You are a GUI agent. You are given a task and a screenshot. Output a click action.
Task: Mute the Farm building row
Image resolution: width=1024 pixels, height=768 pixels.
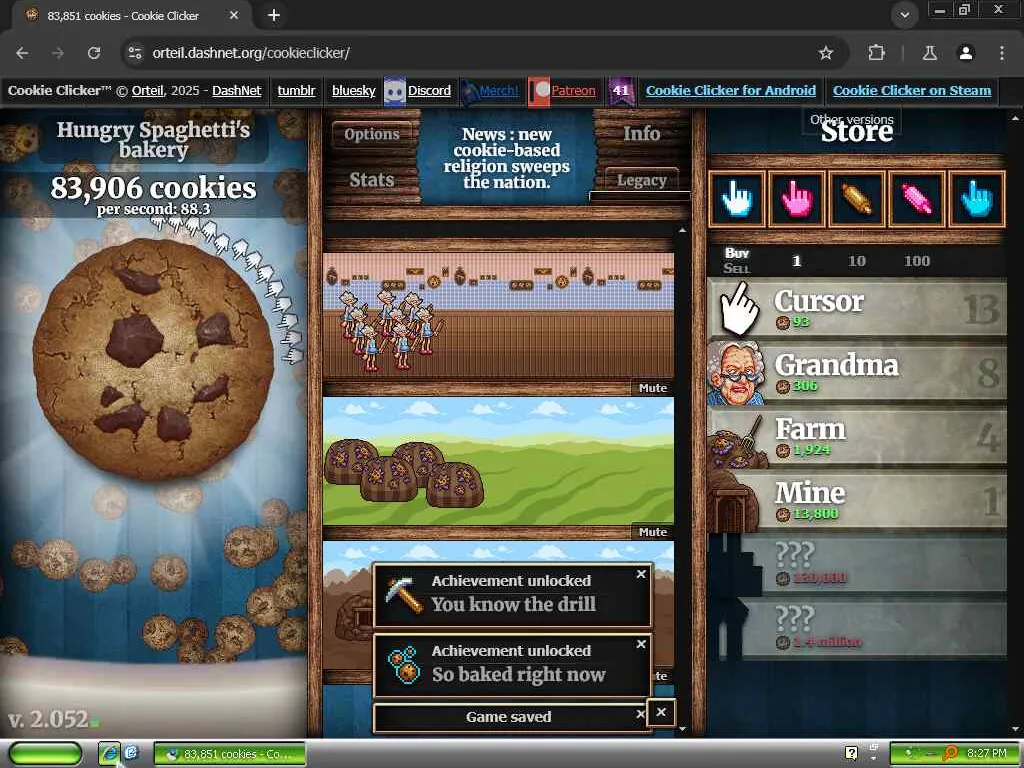[652, 532]
